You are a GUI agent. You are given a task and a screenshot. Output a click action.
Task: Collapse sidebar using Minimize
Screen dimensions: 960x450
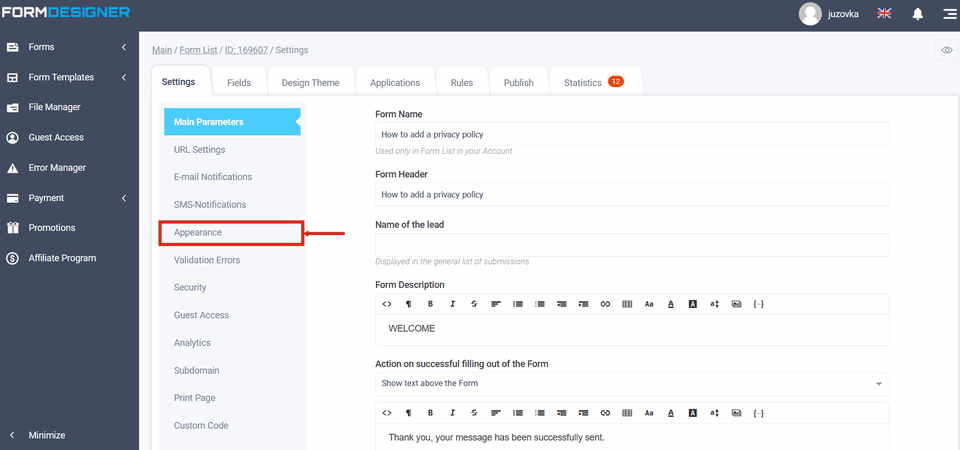pos(46,435)
